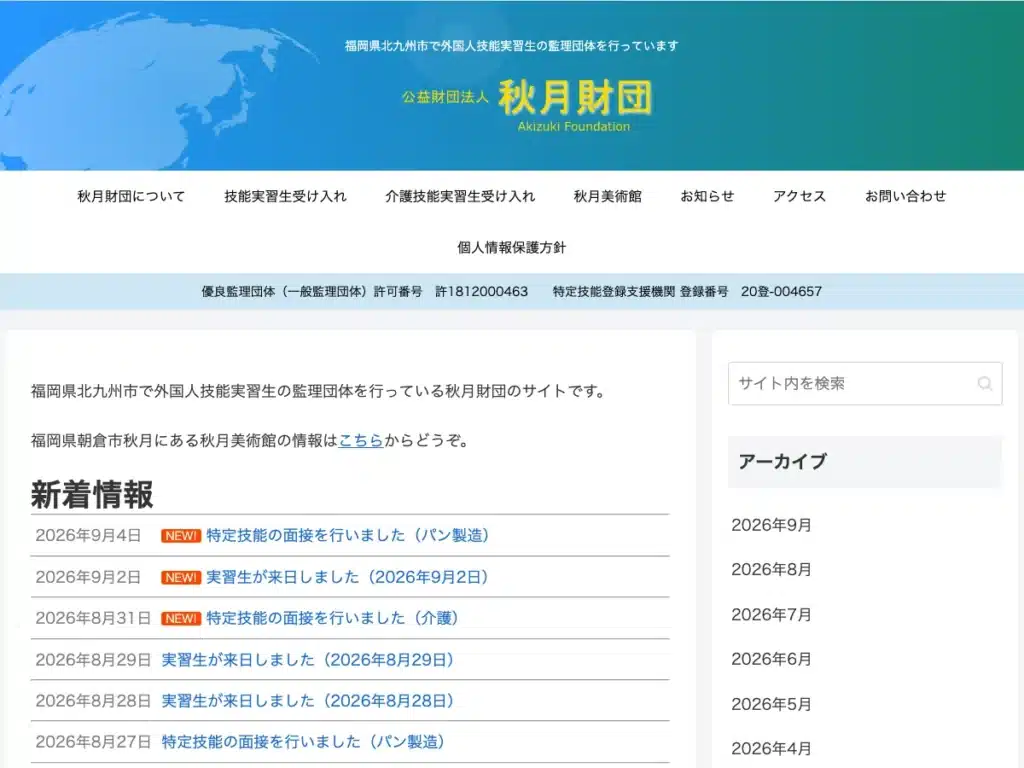Open アクセス menu item
1024x768 pixels.
click(799, 196)
